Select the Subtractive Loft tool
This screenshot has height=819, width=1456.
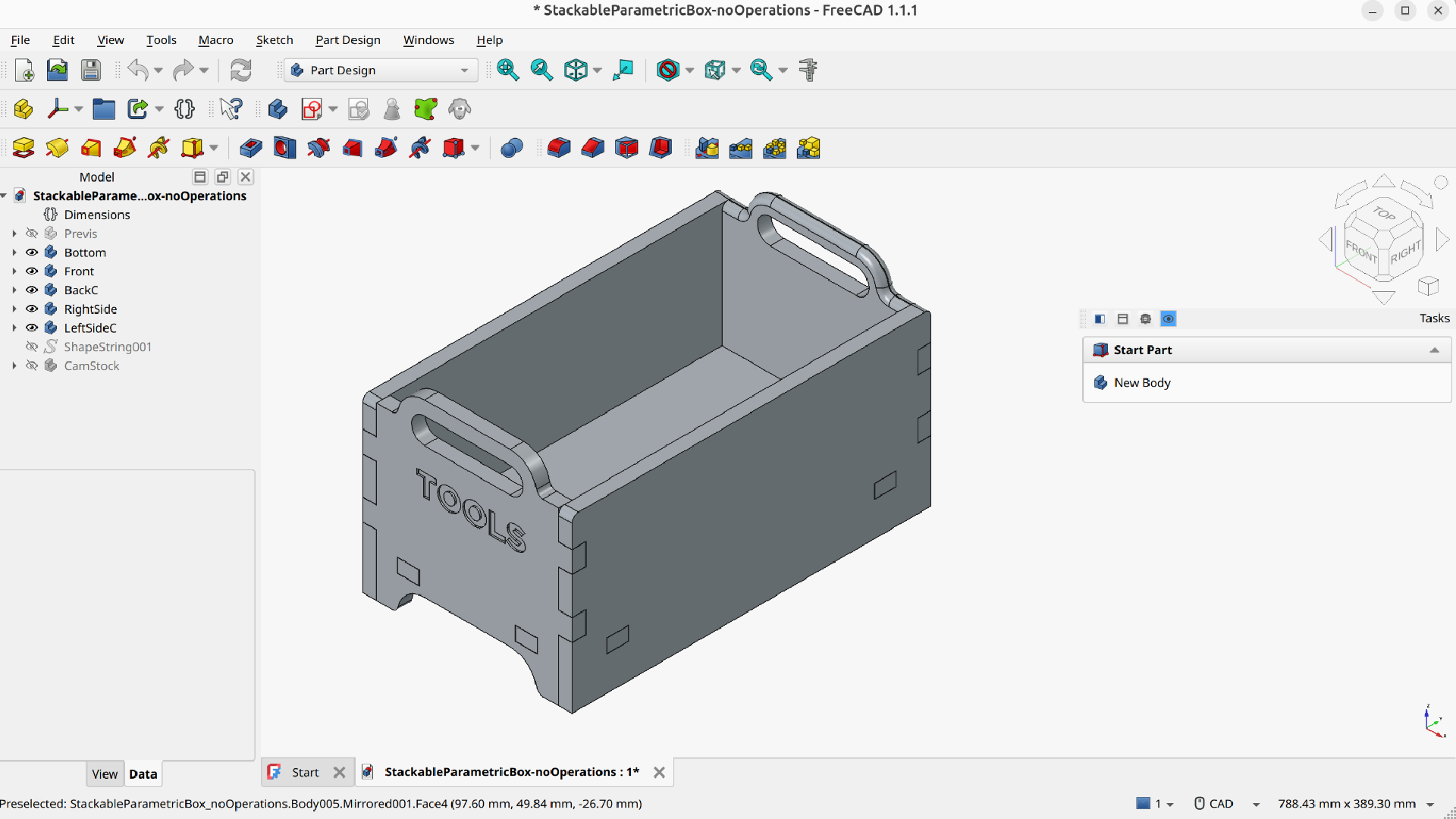[x=352, y=148]
